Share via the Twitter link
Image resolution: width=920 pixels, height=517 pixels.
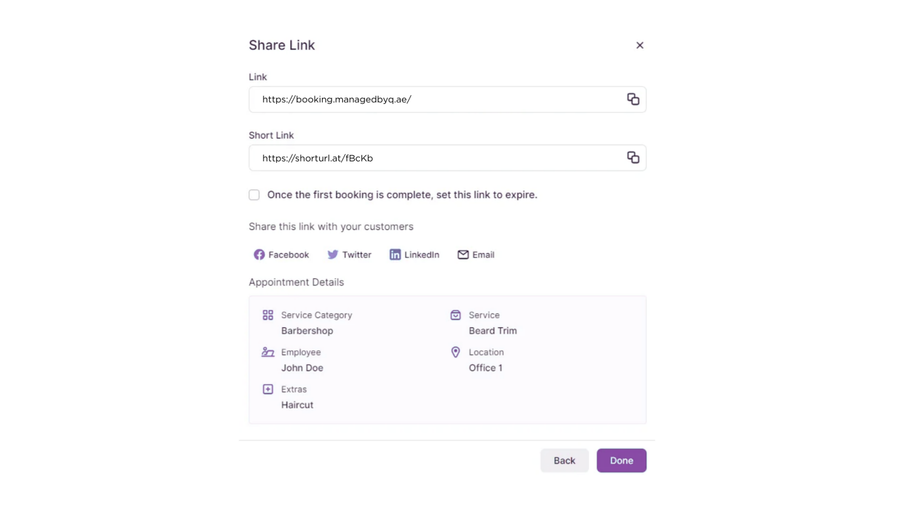pyautogui.click(x=356, y=255)
